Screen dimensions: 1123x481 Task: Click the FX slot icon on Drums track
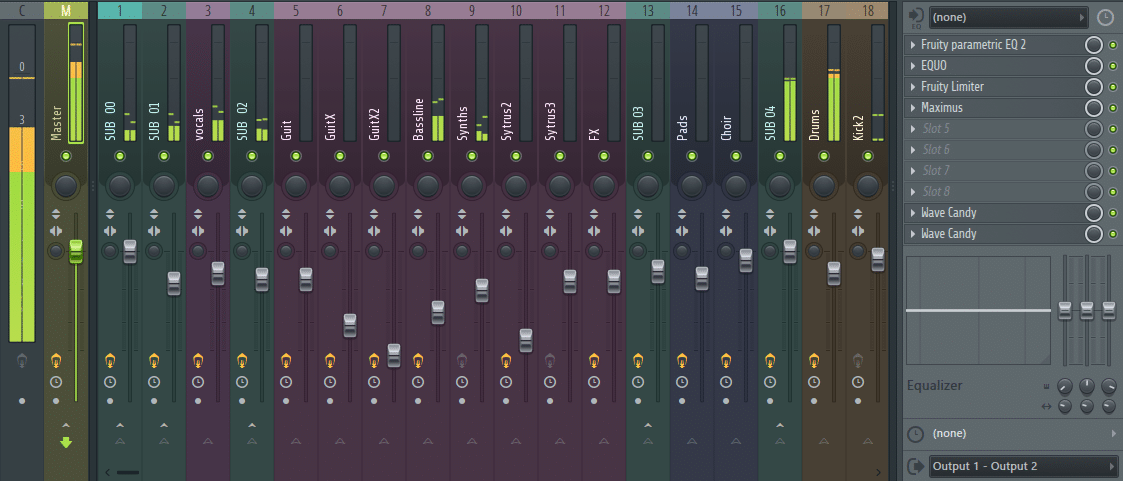pyautogui.click(x=812, y=359)
